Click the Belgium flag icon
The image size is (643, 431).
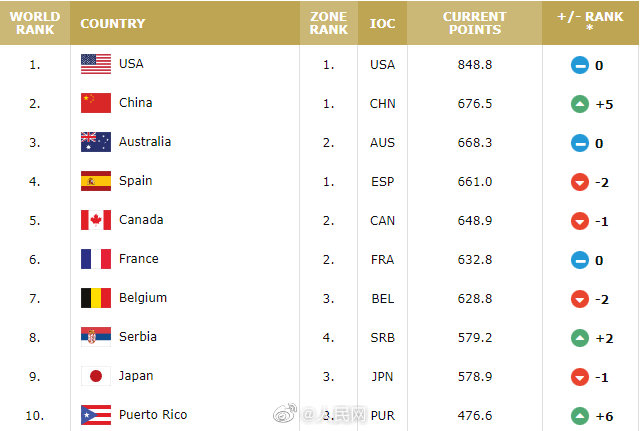96,298
